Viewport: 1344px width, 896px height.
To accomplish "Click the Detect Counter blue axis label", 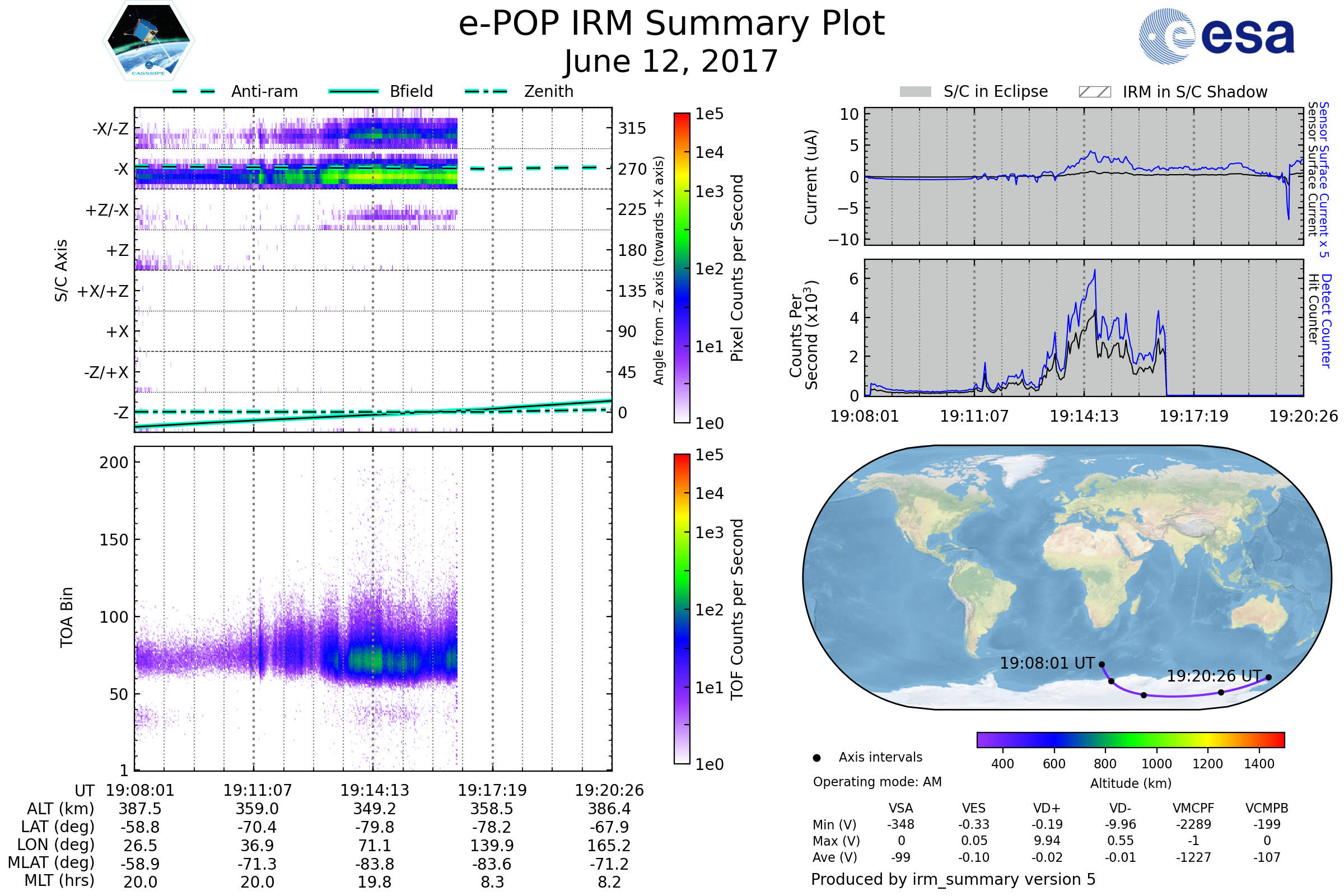I will pos(1327,320).
